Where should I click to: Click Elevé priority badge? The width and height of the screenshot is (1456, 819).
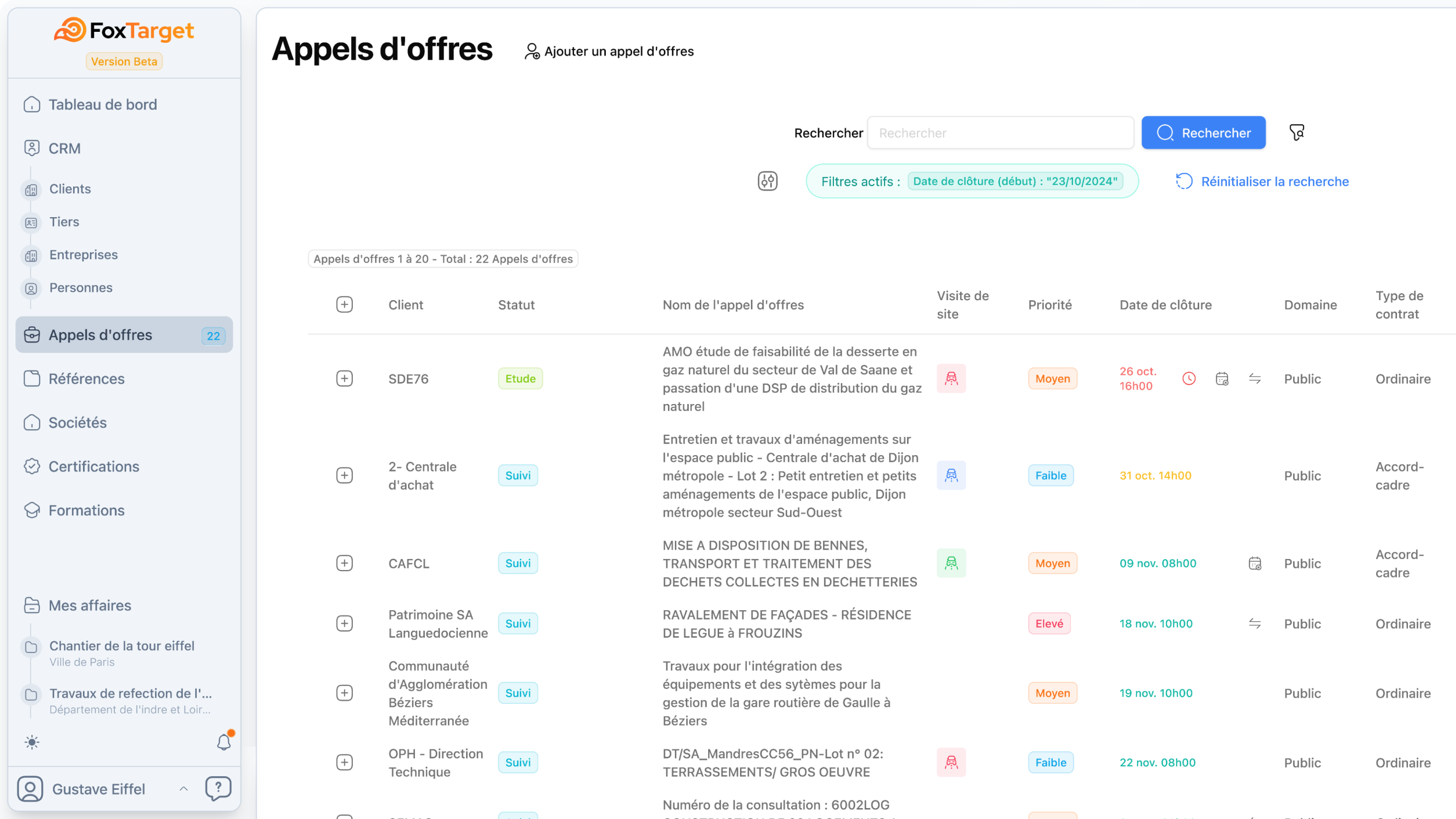tap(1049, 623)
